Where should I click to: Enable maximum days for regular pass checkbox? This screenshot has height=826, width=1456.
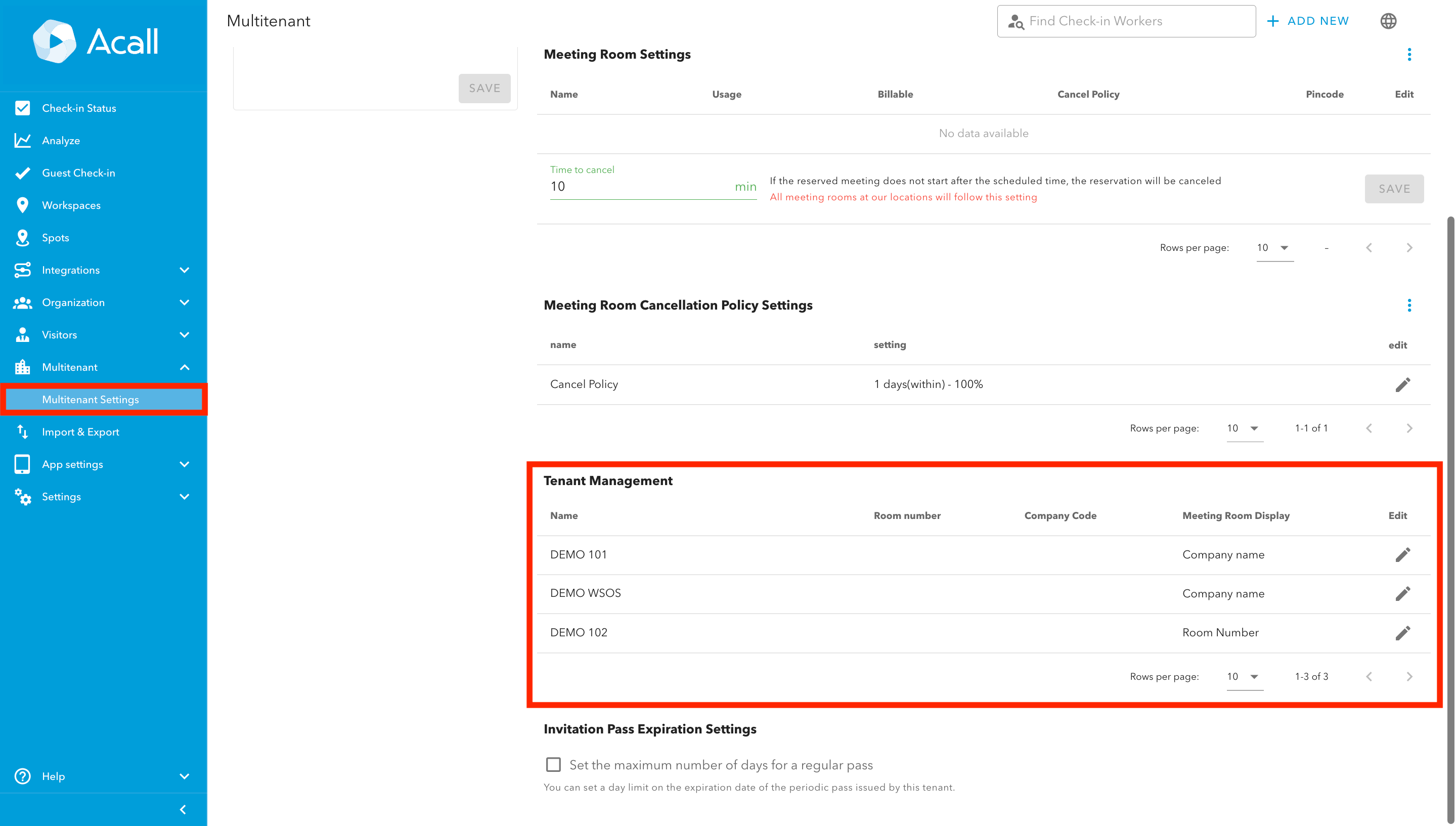point(553,765)
